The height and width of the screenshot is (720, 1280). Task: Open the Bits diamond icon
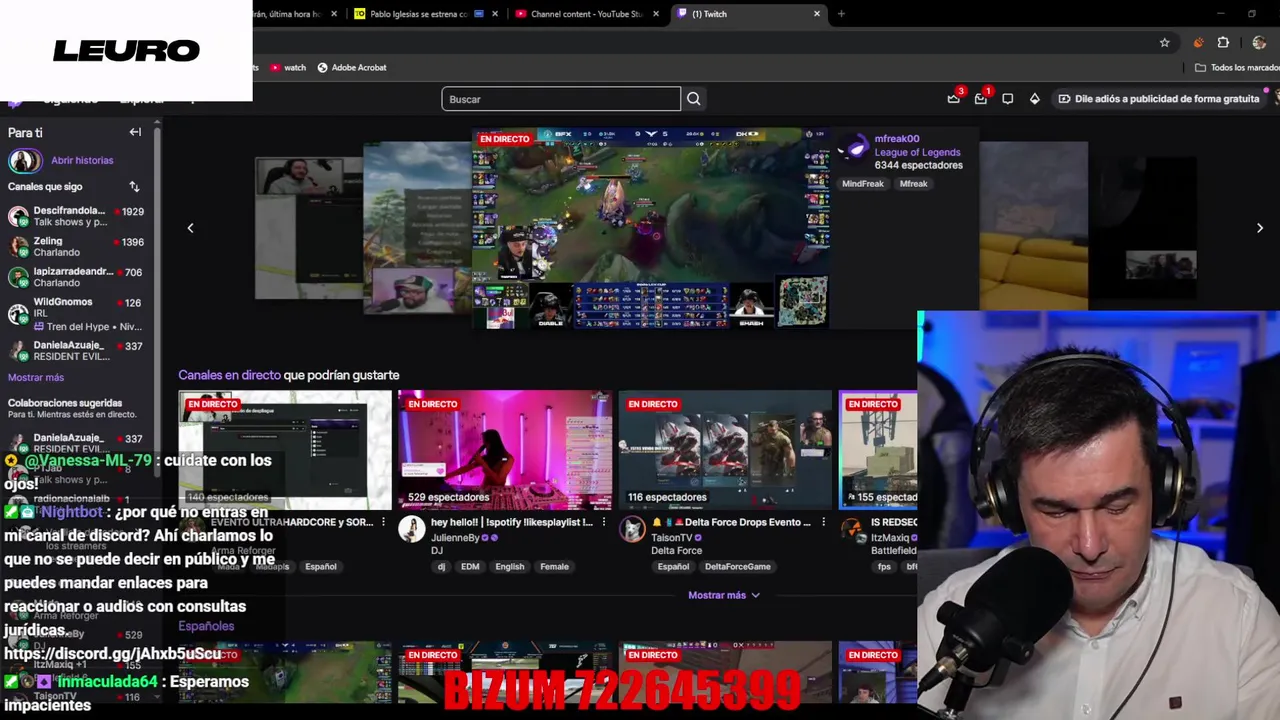tap(1035, 99)
